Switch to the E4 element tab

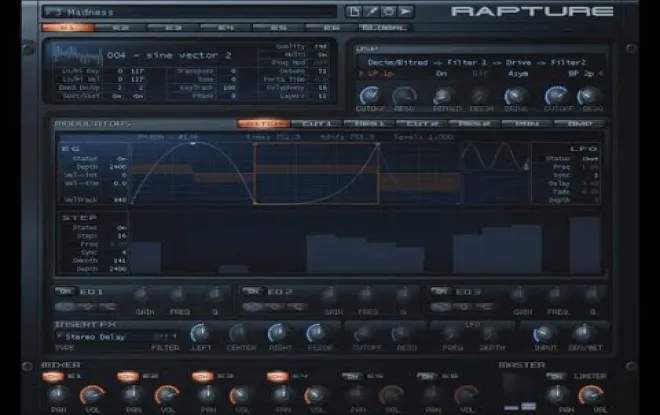226,28
